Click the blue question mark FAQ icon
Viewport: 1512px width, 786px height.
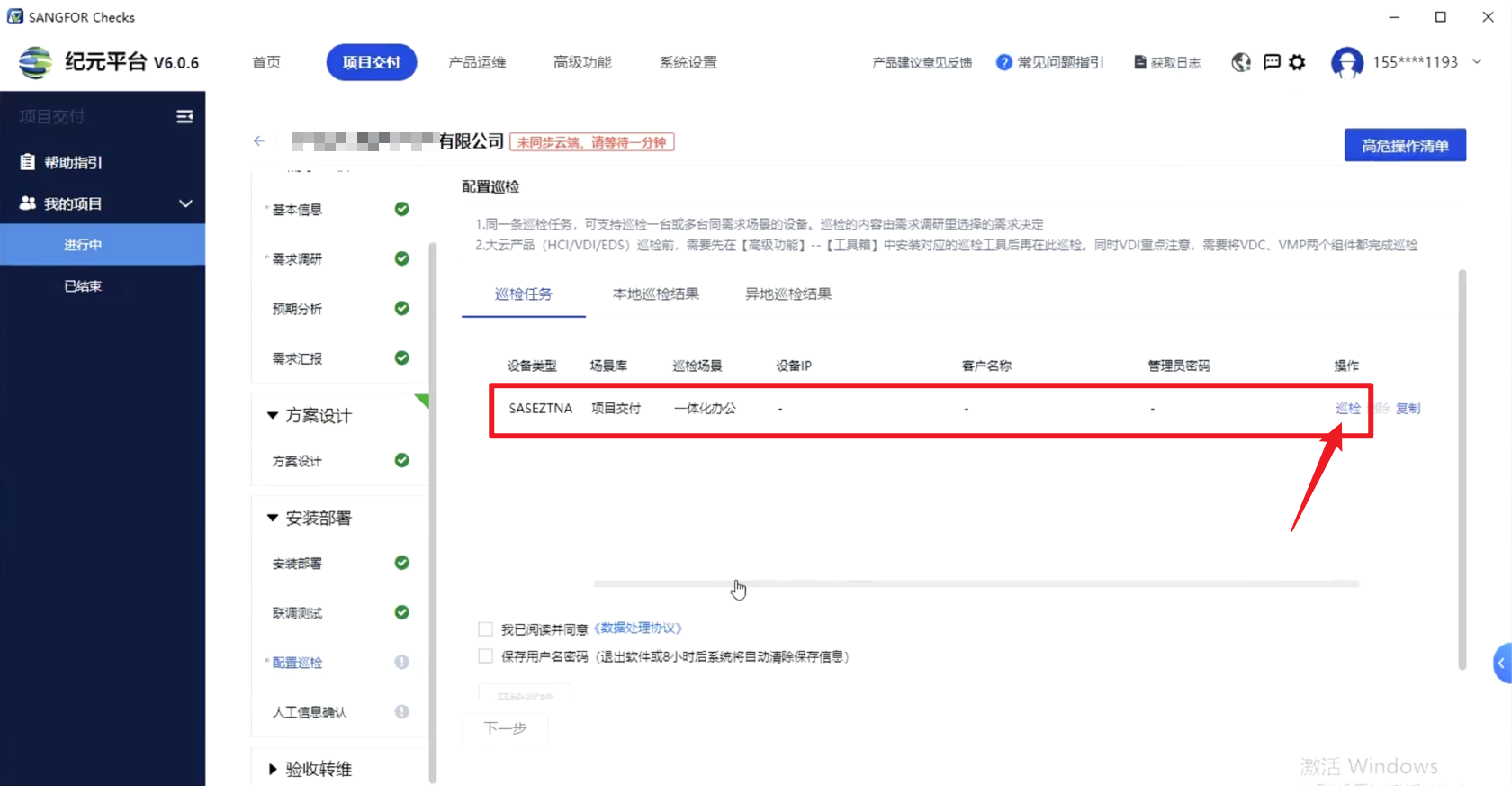[x=1003, y=62]
